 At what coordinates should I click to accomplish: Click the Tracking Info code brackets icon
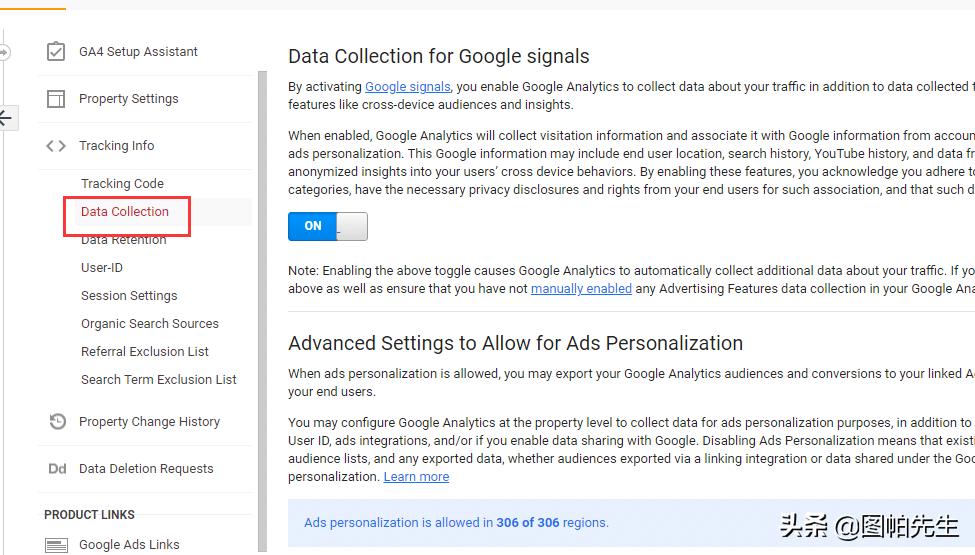coord(57,146)
